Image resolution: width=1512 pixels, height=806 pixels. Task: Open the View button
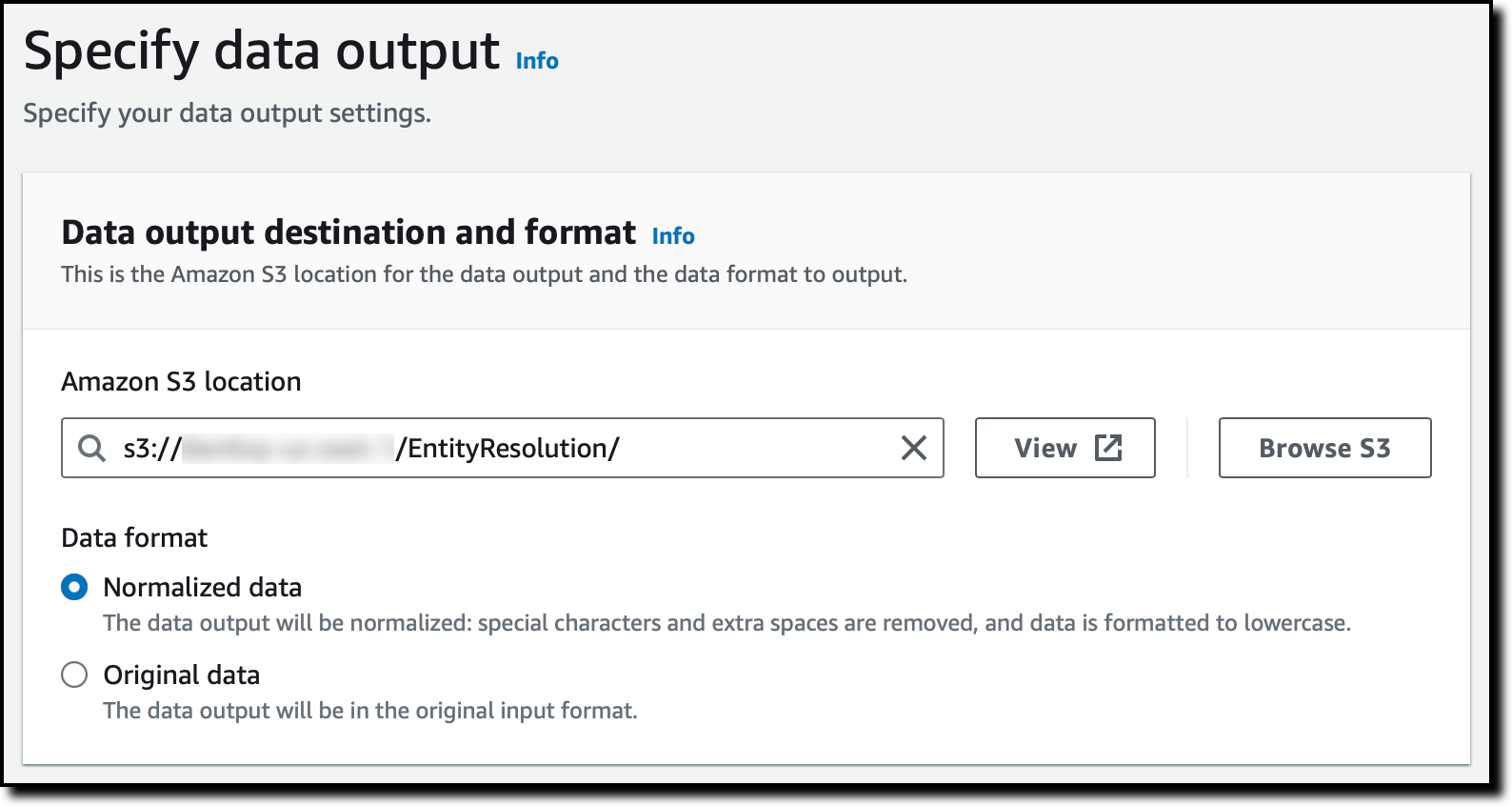point(1064,448)
